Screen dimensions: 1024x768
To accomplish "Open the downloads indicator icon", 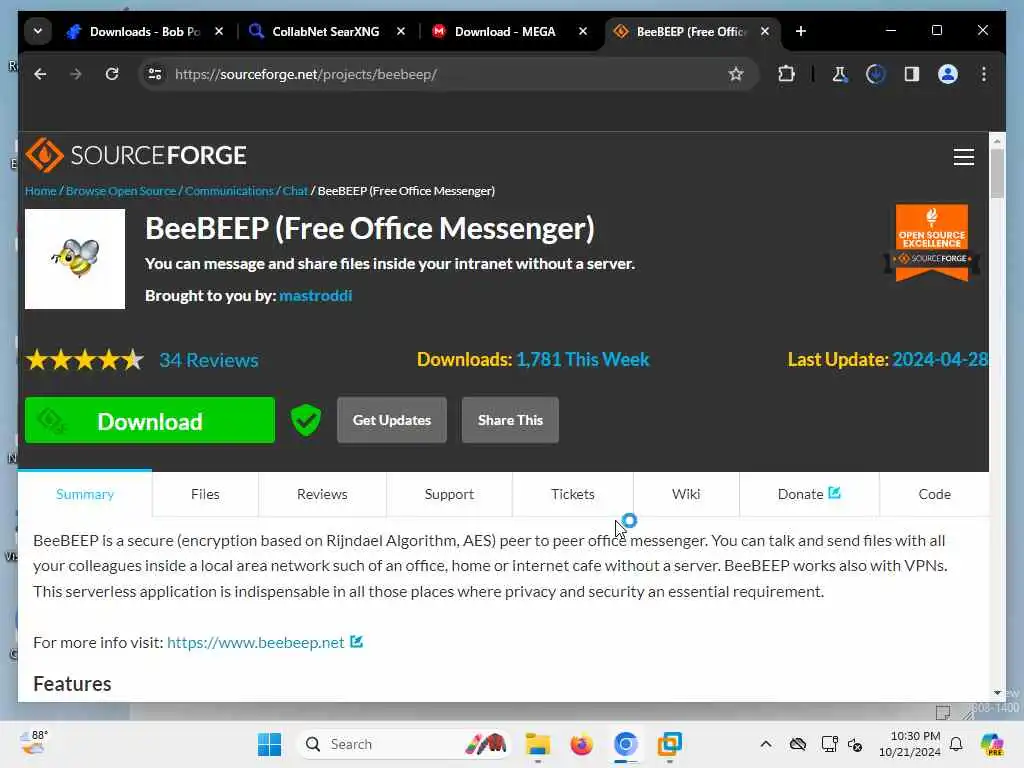I will pos(875,74).
